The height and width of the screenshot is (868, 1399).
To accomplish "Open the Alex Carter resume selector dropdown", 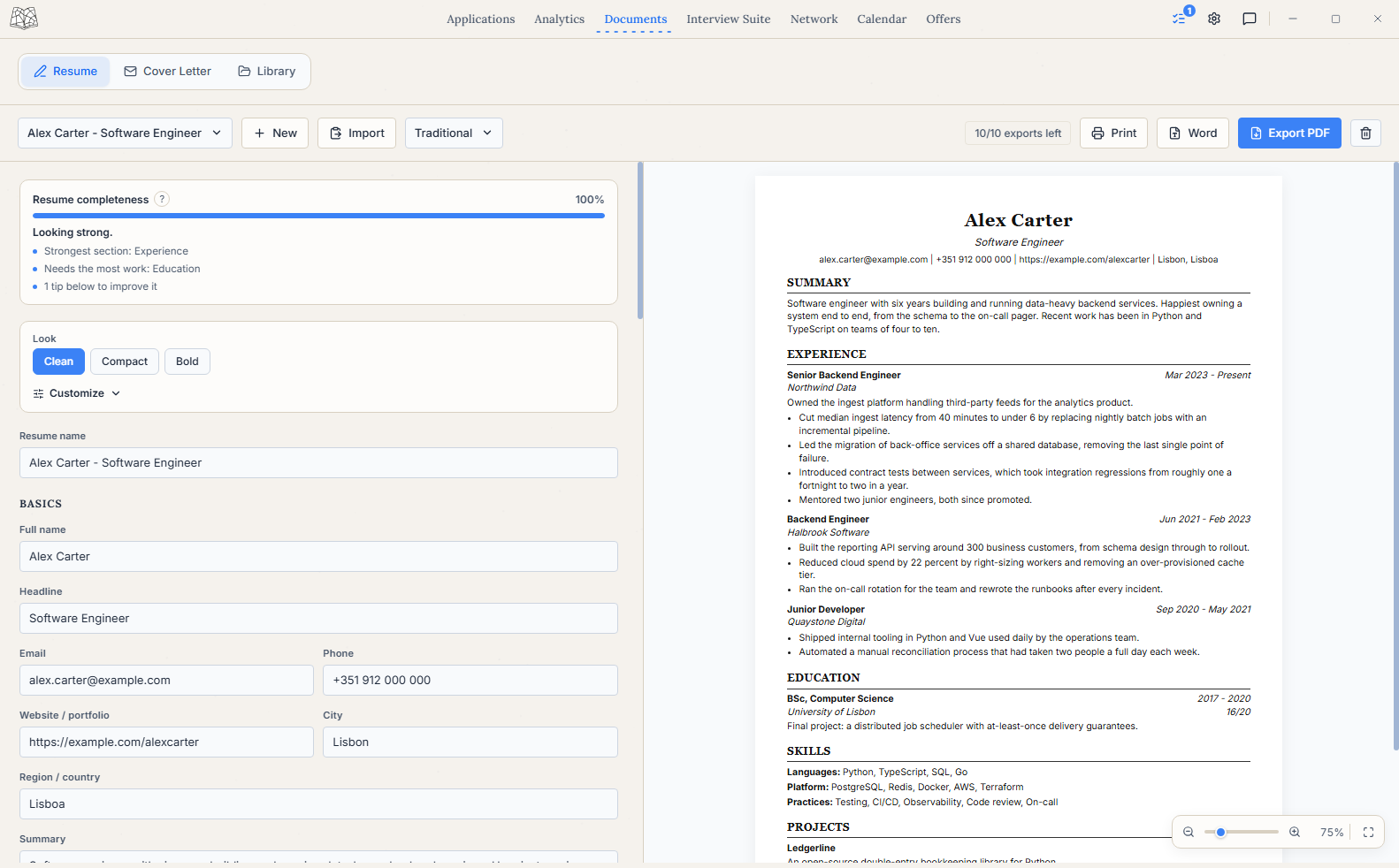I will pos(125,133).
